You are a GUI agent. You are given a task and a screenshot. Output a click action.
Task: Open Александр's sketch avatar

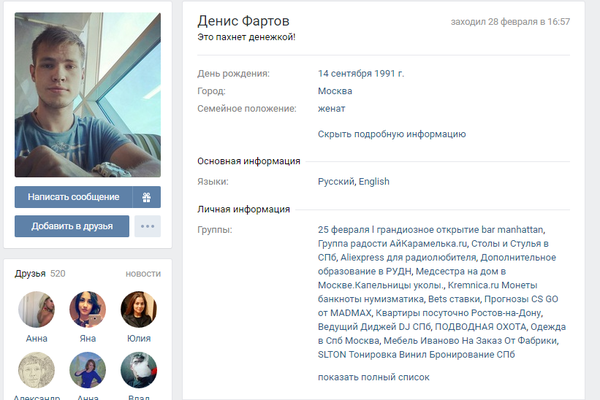(x=37, y=370)
